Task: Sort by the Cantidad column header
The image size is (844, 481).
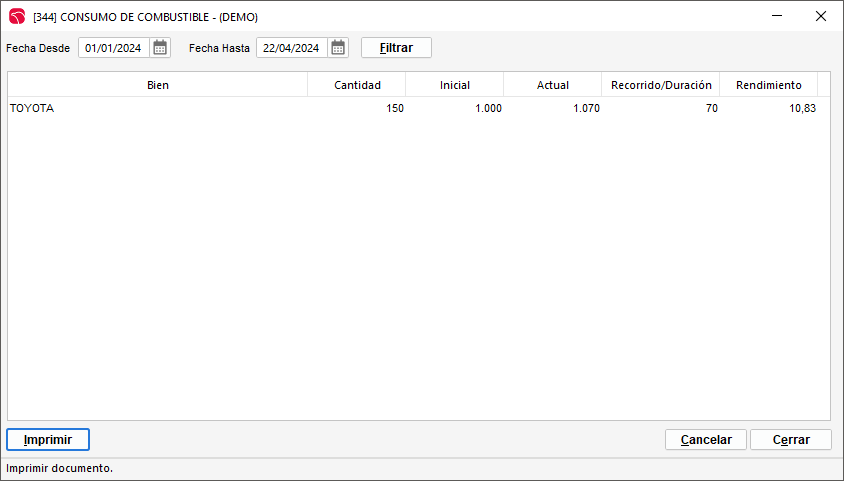Action: [357, 85]
